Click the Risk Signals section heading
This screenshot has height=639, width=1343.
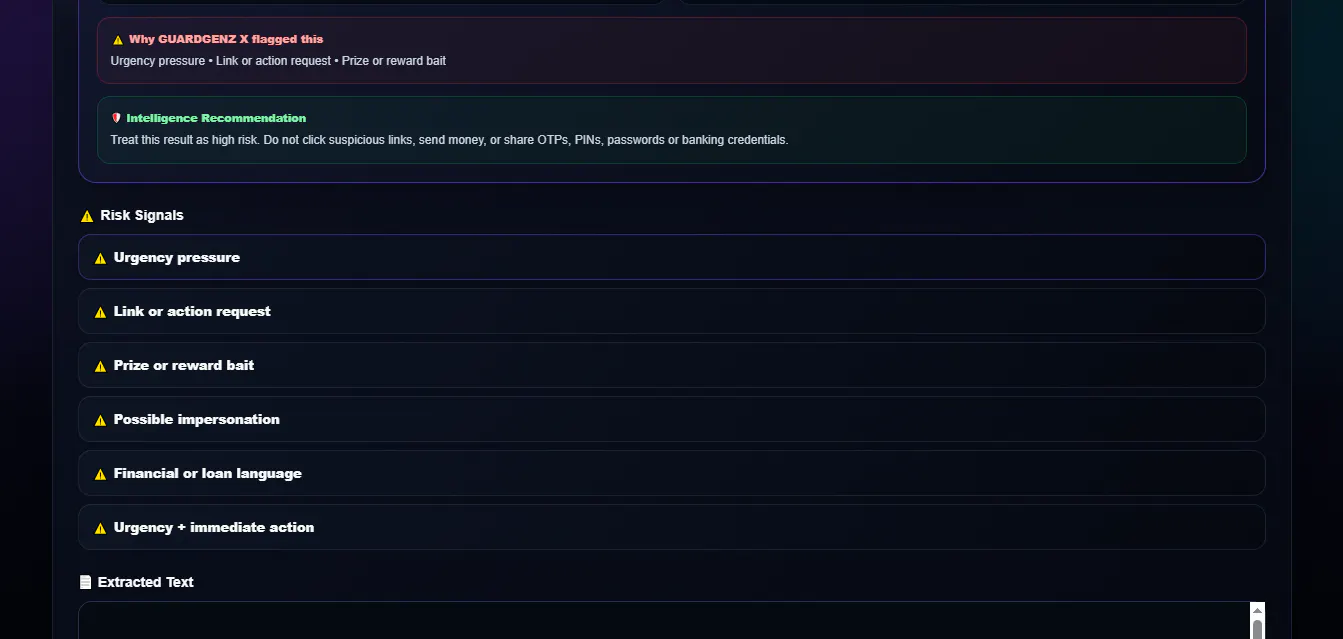click(142, 215)
